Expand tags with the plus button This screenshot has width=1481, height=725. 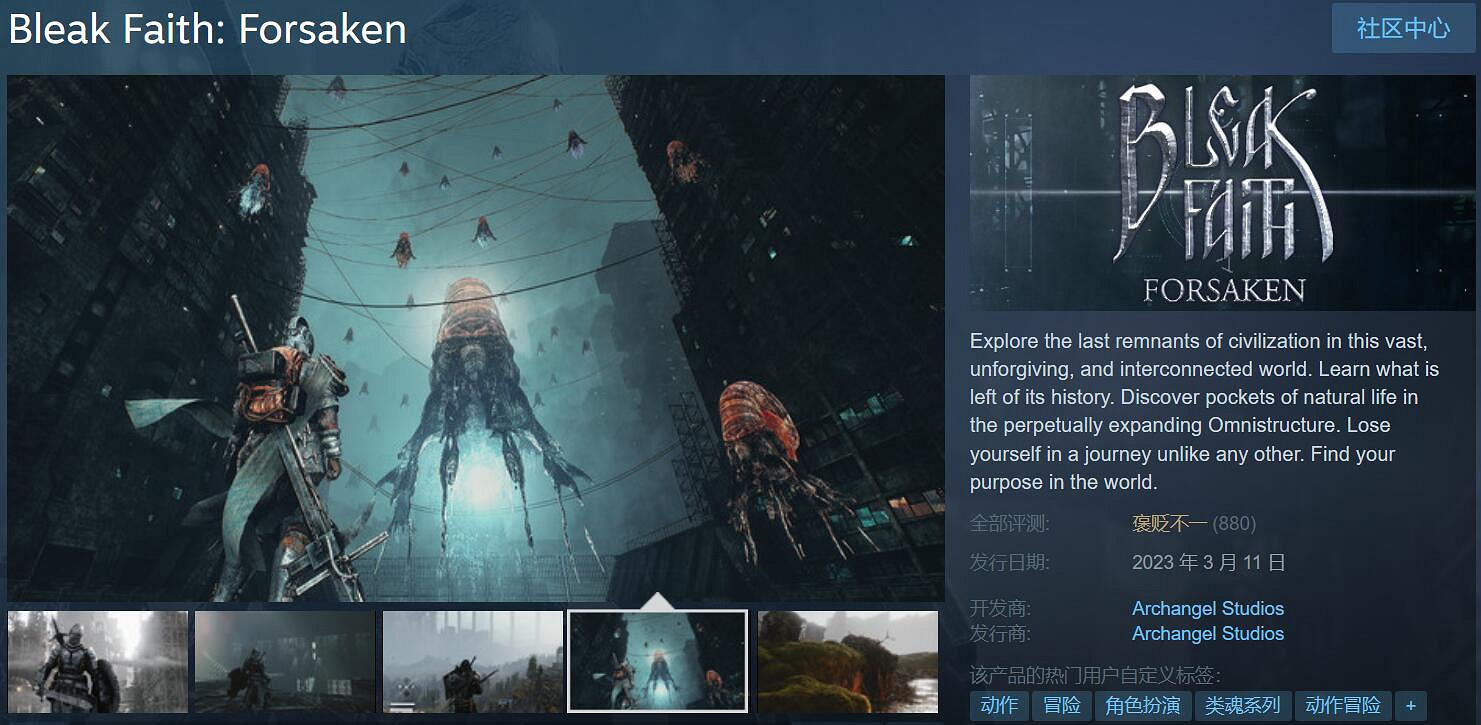[1410, 706]
